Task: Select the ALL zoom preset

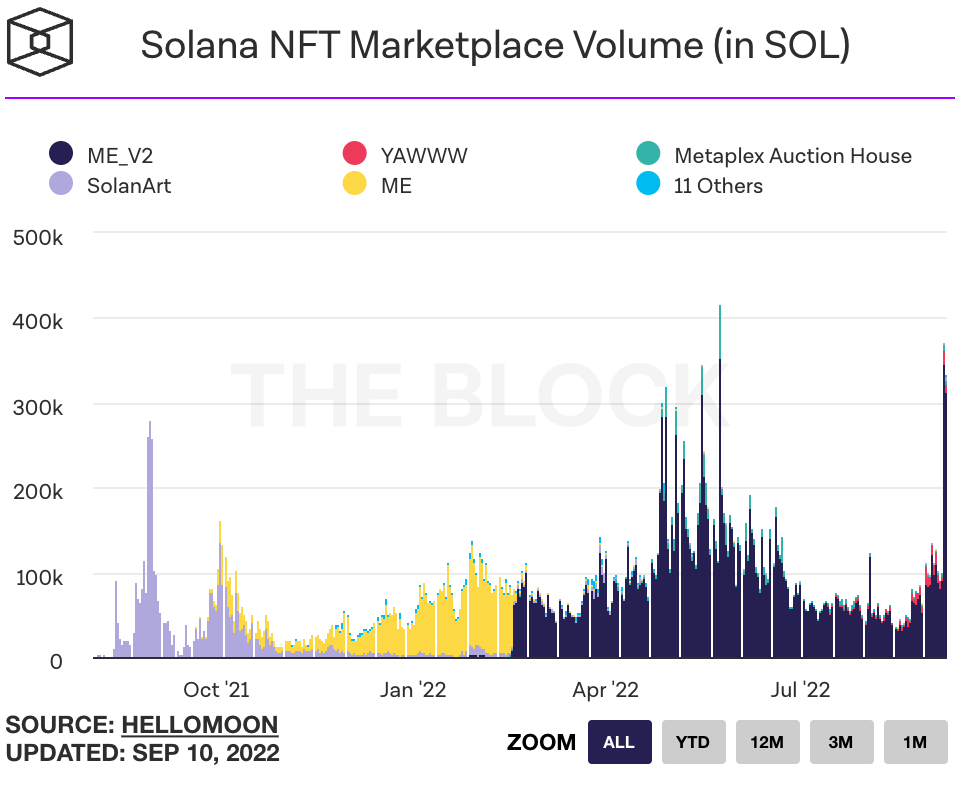Action: point(619,742)
